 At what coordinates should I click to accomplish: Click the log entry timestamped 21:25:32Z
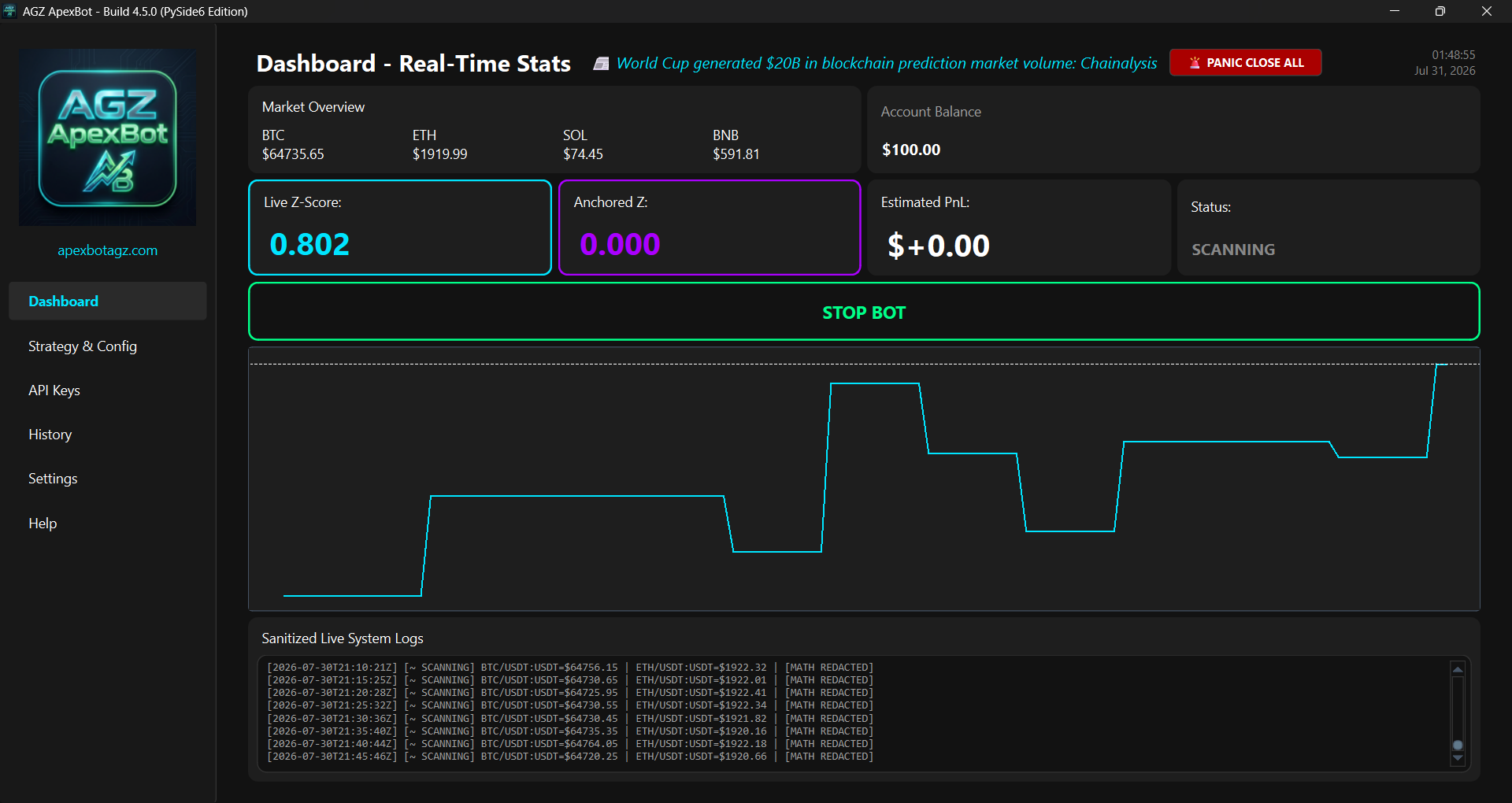570,705
